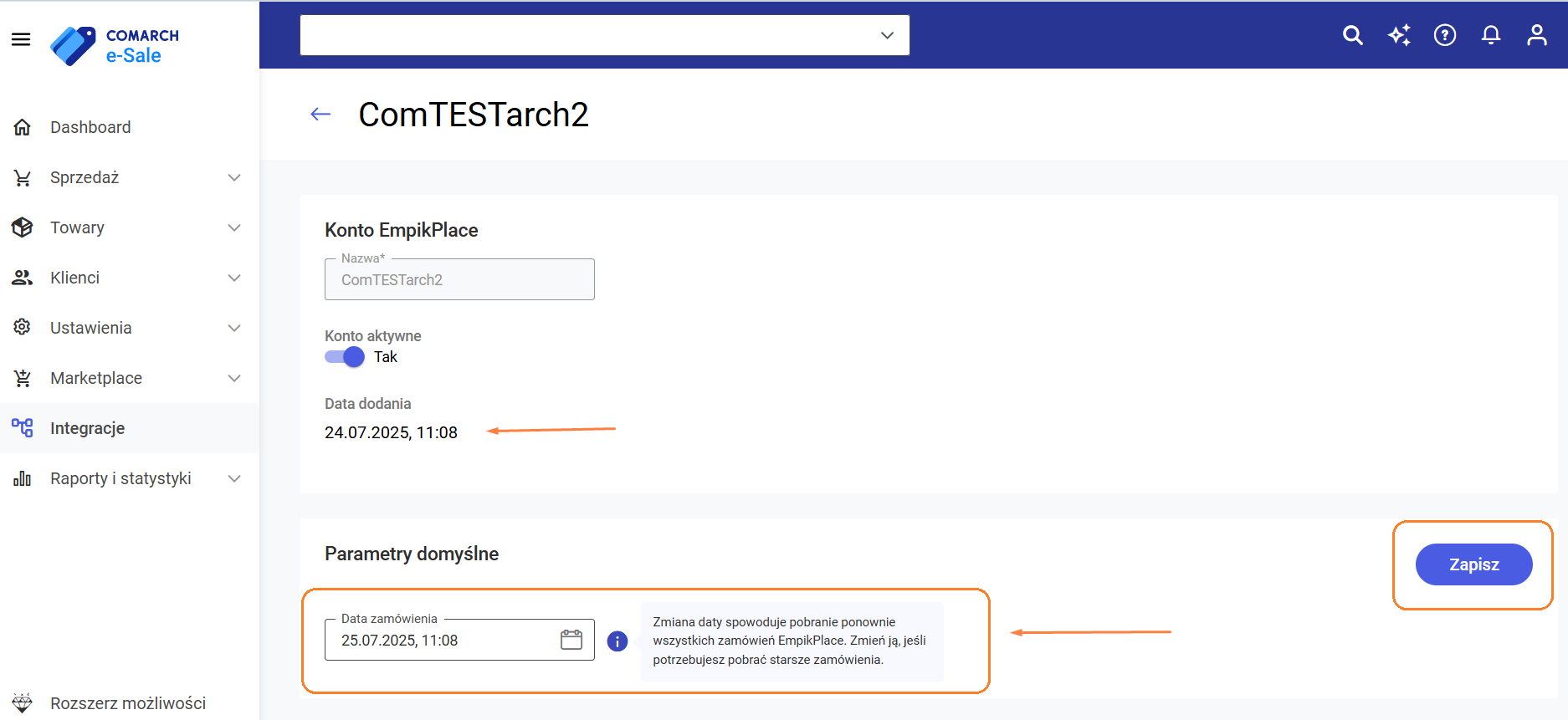Click the Data dodania label
The width and height of the screenshot is (1568, 720).
(x=368, y=404)
